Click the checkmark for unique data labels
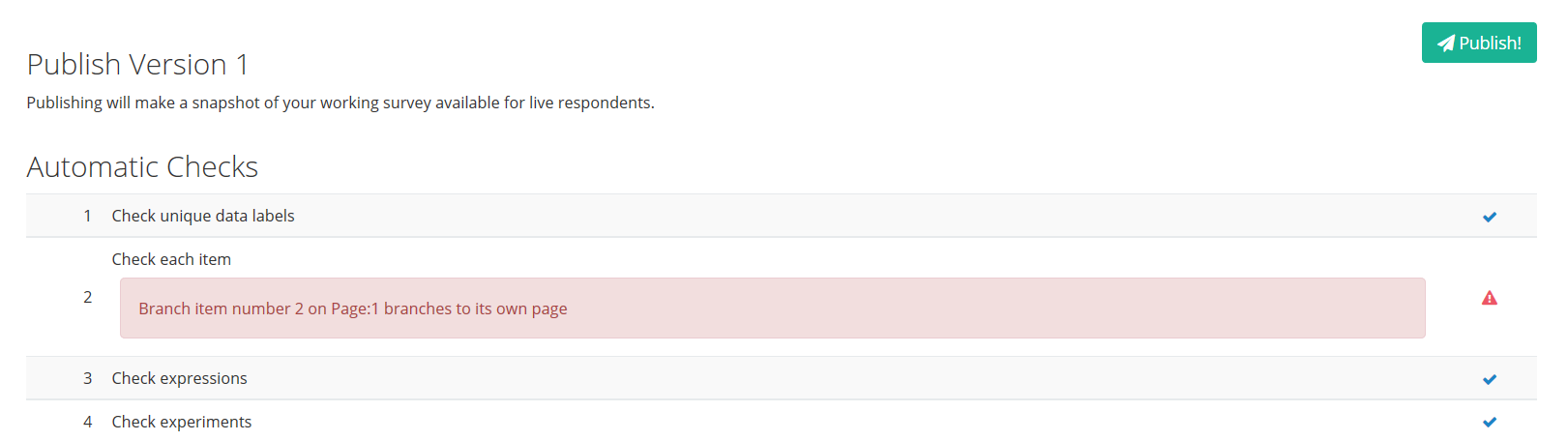The height and width of the screenshot is (441, 1568). [x=1490, y=217]
